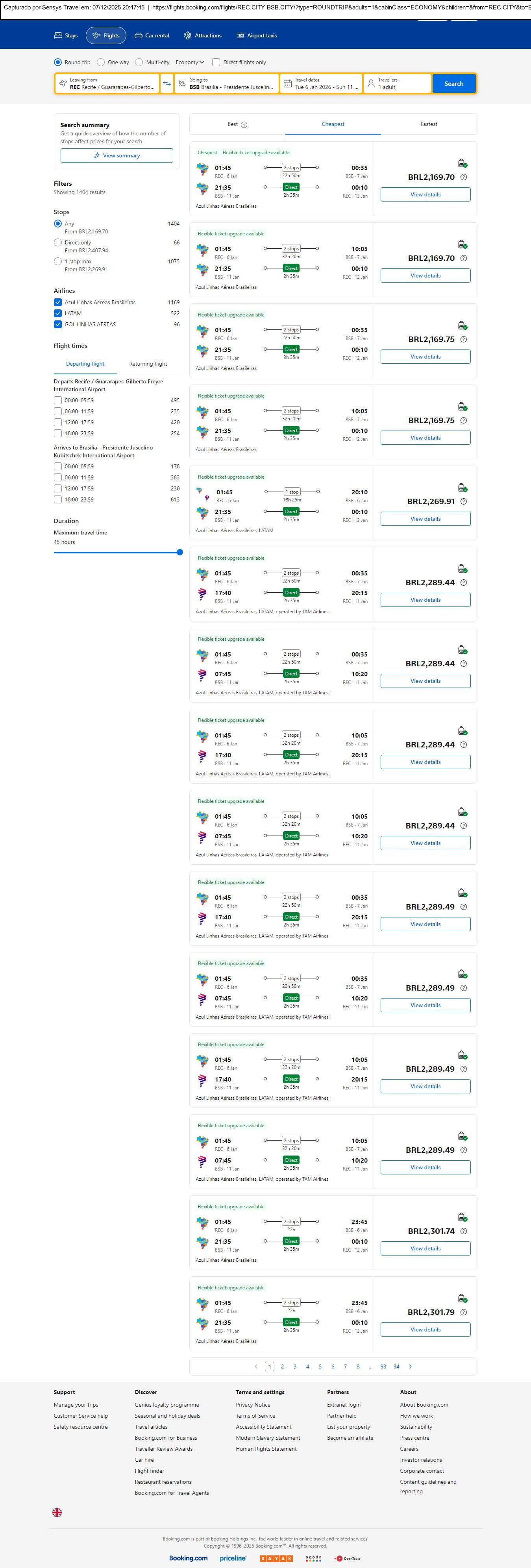Image resolution: width=531 pixels, height=1568 pixels.
Task: Uncheck the GOL LINHAS AEREAS airline filter
Action: click(58, 324)
